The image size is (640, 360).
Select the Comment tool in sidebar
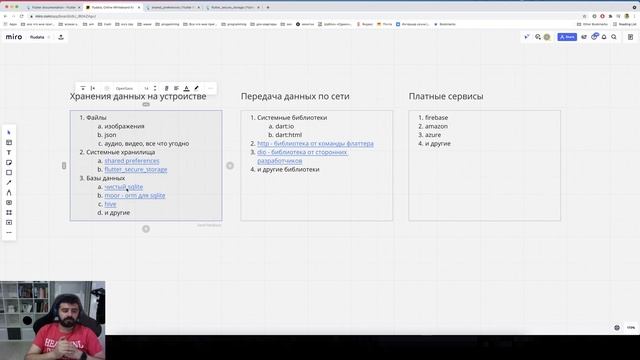point(9,202)
